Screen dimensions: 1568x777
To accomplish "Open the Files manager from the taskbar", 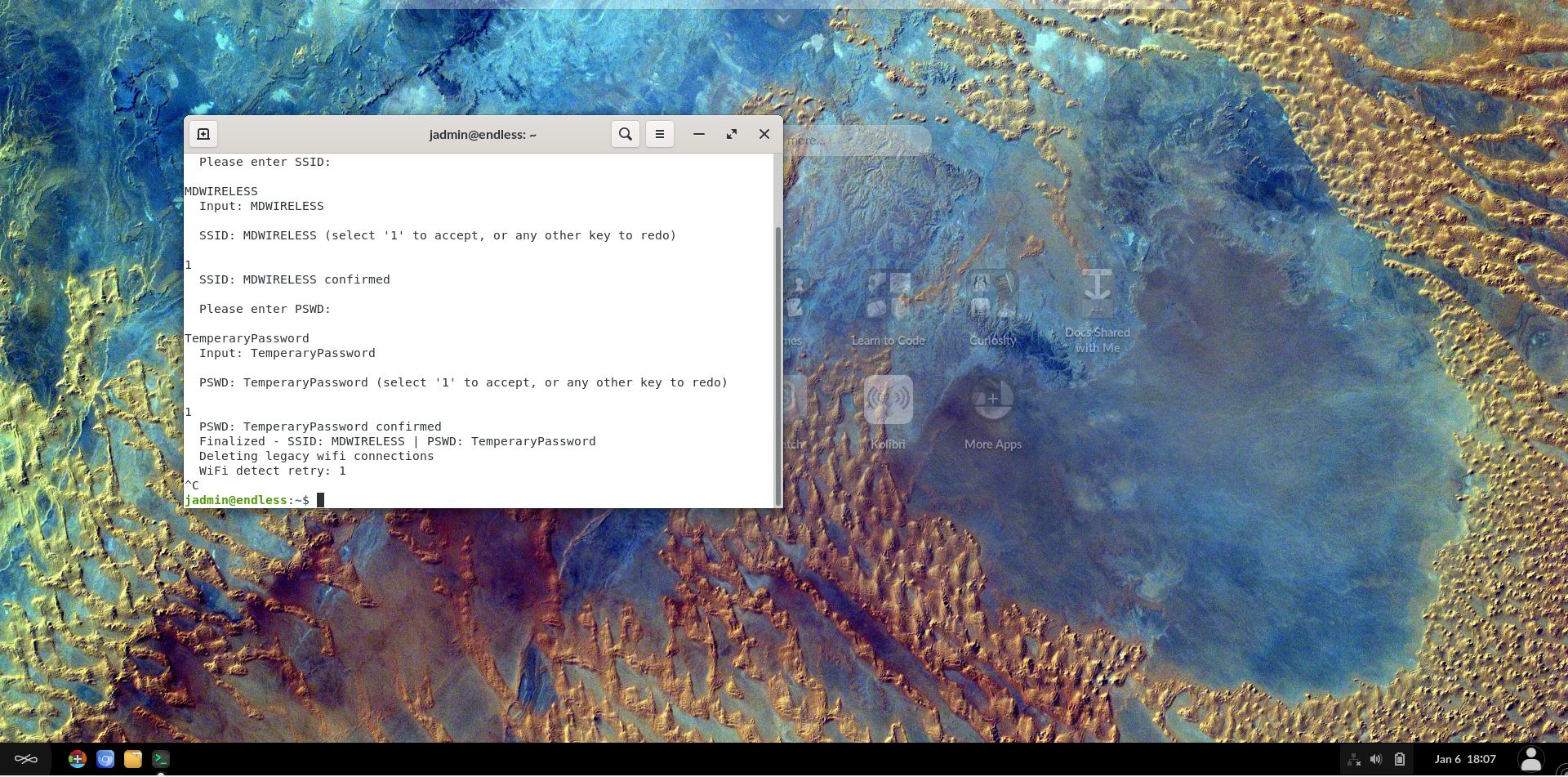I will click(133, 759).
